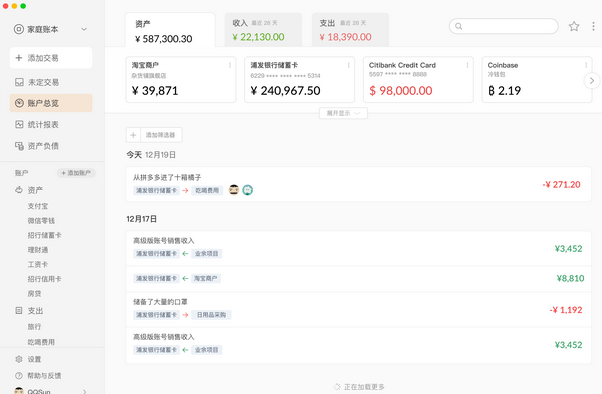Select the 微信零钱 account
This screenshot has width=602, height=394.
coord(41,221)
